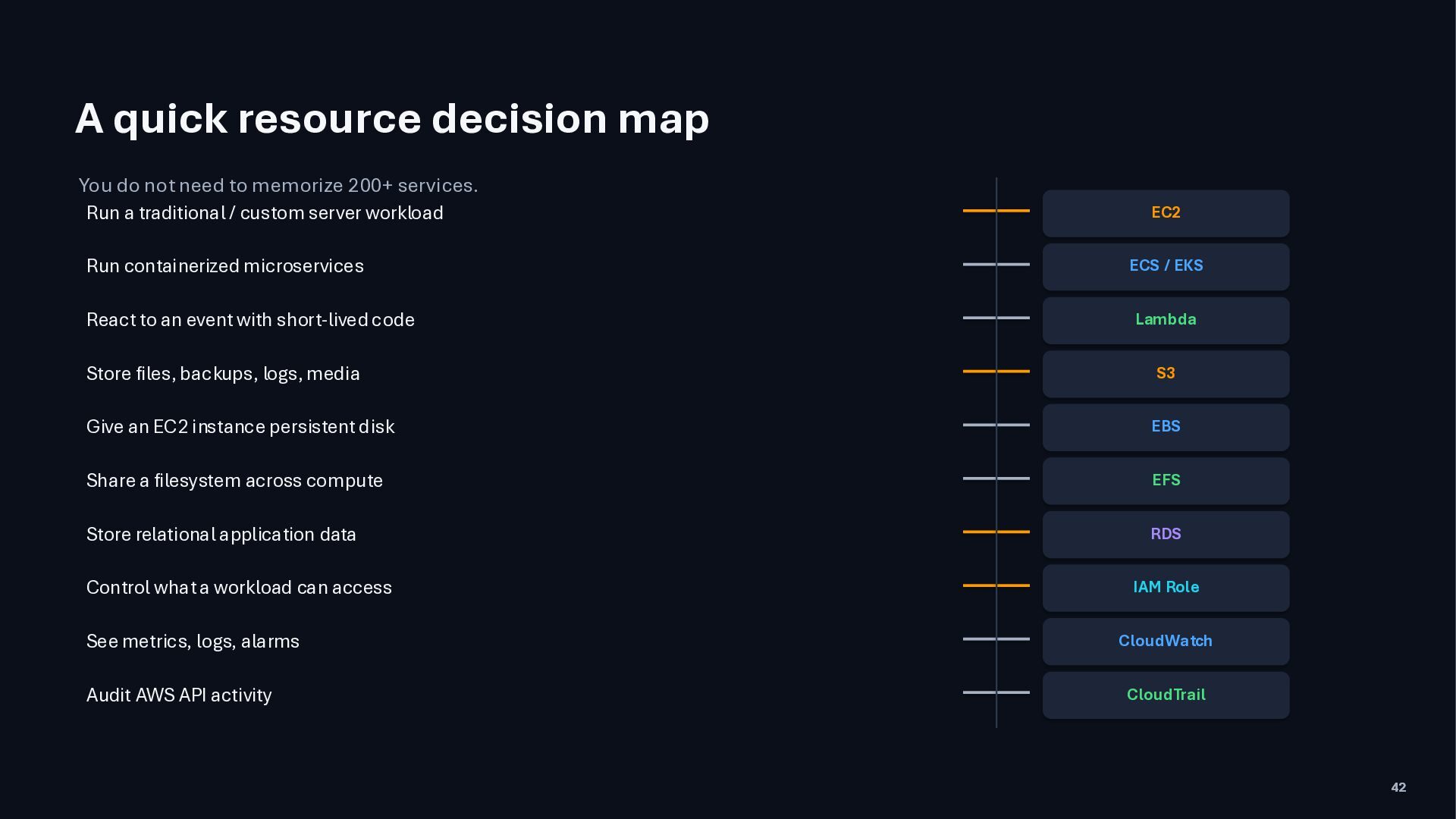The image size is (1456, 819).
Task: Click the CloudWatch service box
Action: point(1166,642)
